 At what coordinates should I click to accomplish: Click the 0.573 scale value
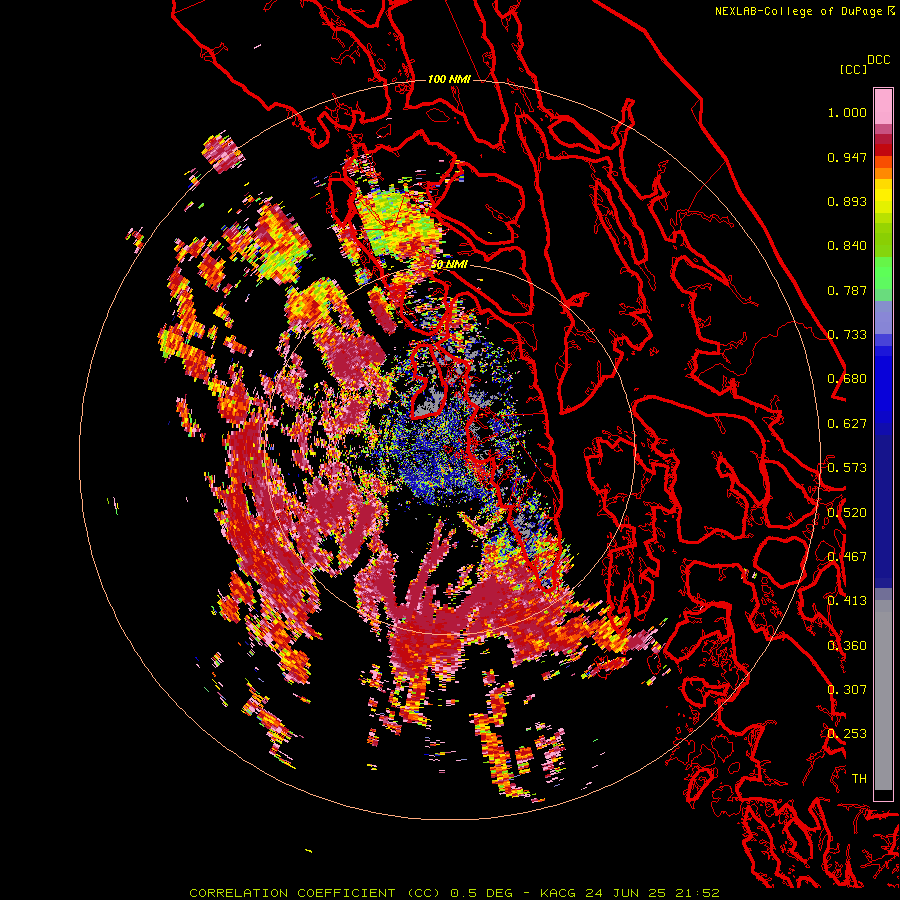pyautogui.click(x=847, y=468)
